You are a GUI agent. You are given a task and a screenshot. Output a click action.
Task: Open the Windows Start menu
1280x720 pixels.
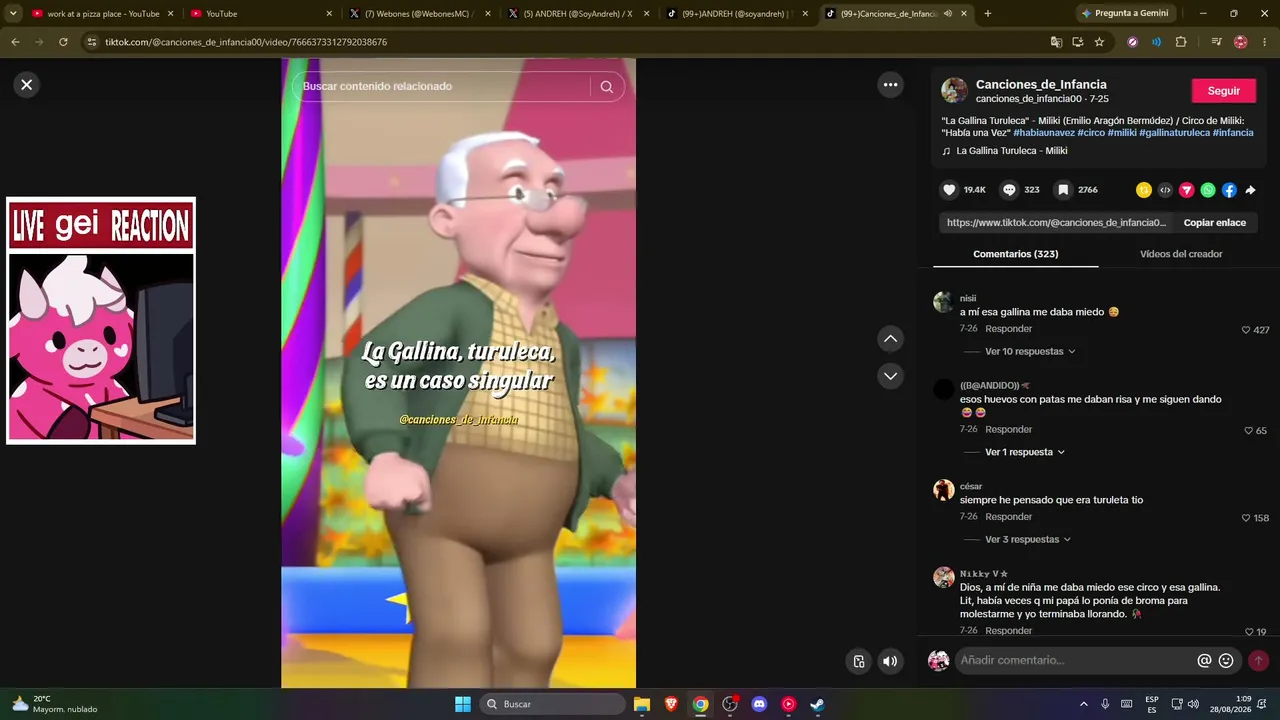point(463,704)
